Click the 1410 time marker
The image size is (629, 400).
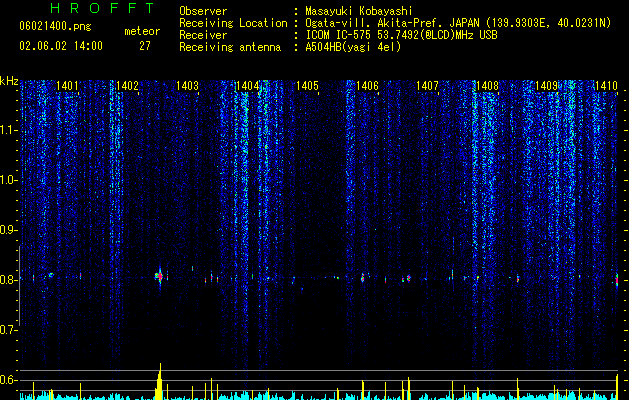(x=606, y=86)
